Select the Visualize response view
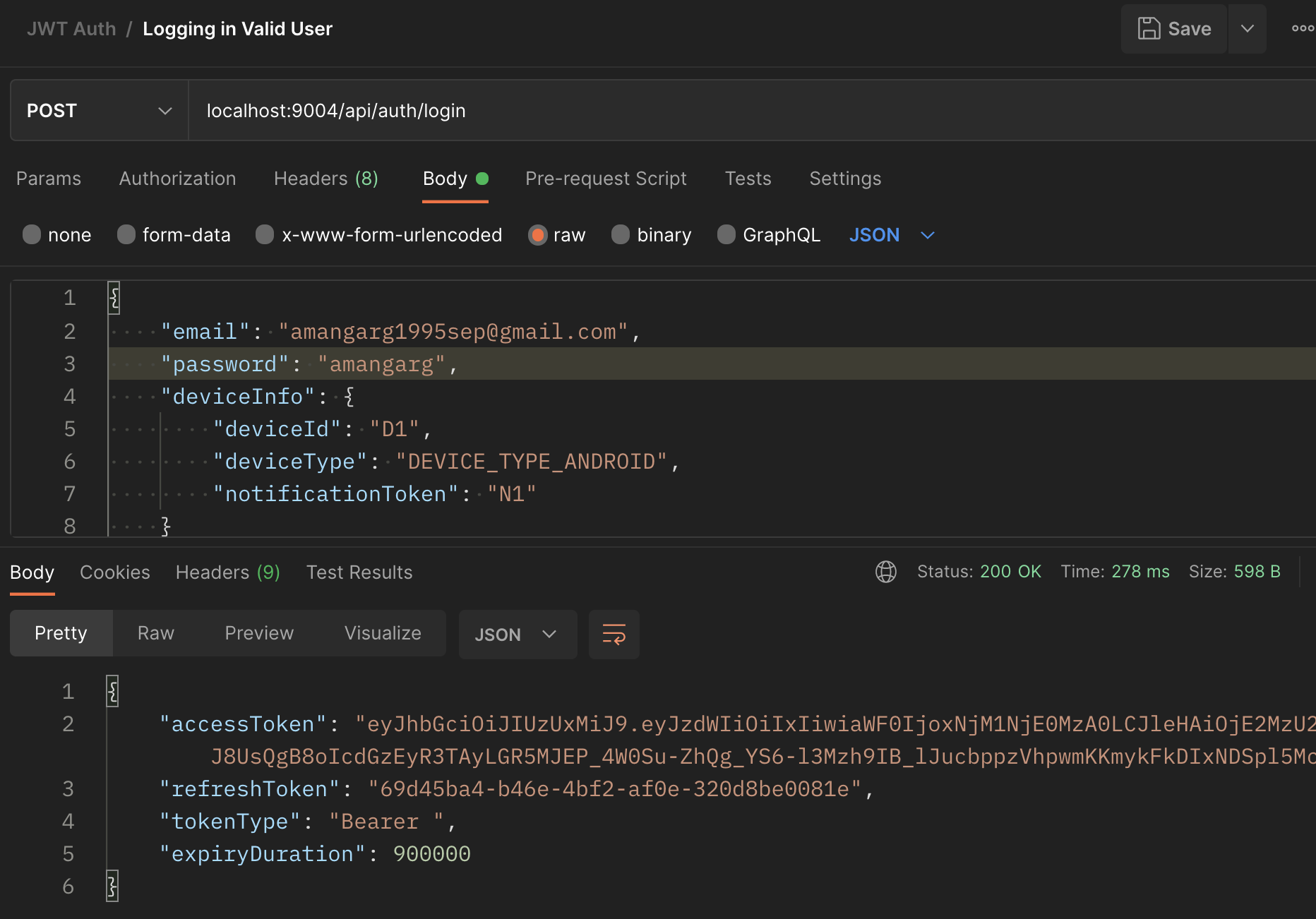The width and height of the screenshot is (1316, 919). pyautogui.click(x=383, y=633)
